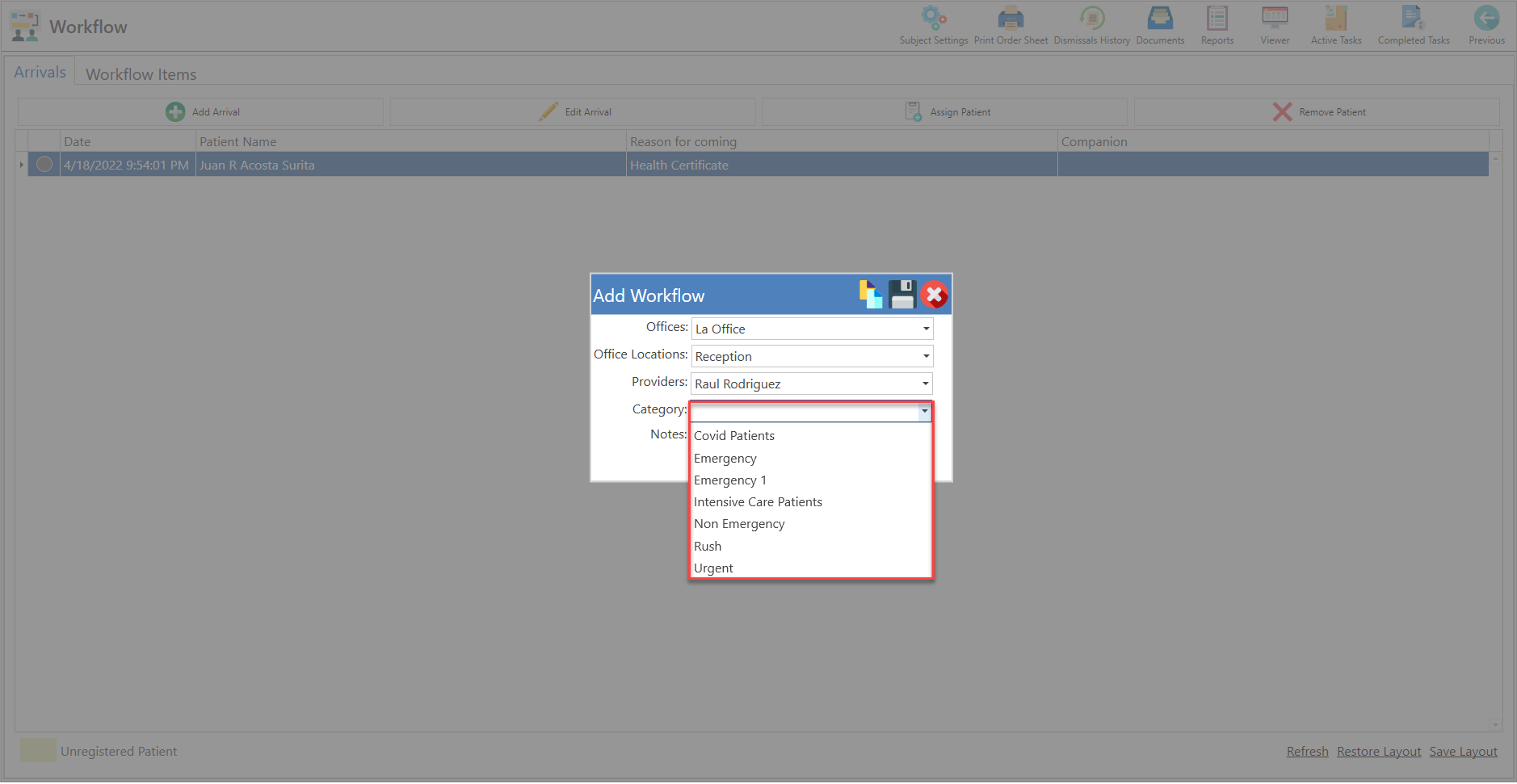Sort by the Date column header
This screenshot has height=784, width=1517.
pos(128,142)
